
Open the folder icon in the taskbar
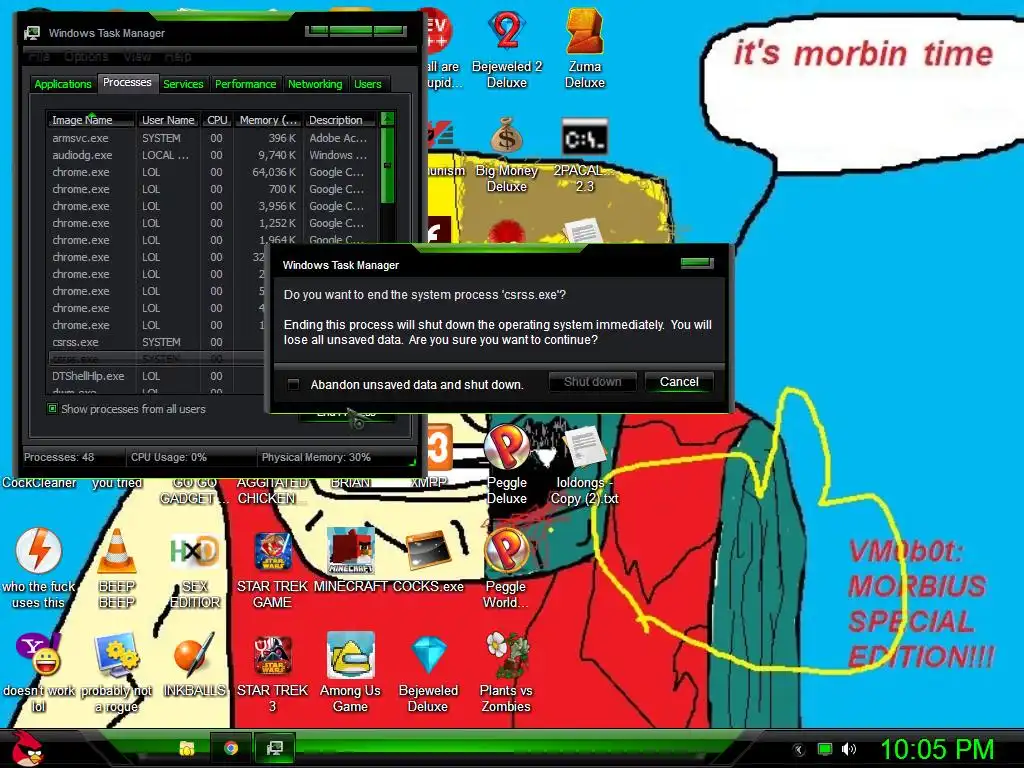pyautogui.click(x=187, y=748)
